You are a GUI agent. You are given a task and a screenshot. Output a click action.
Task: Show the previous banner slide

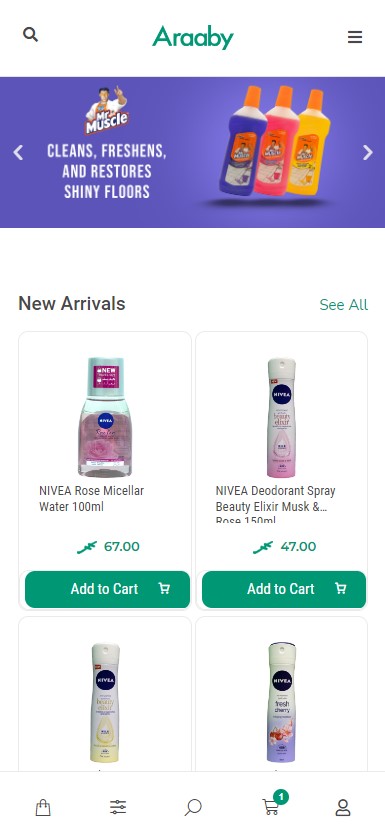click(x=18, y=153)
